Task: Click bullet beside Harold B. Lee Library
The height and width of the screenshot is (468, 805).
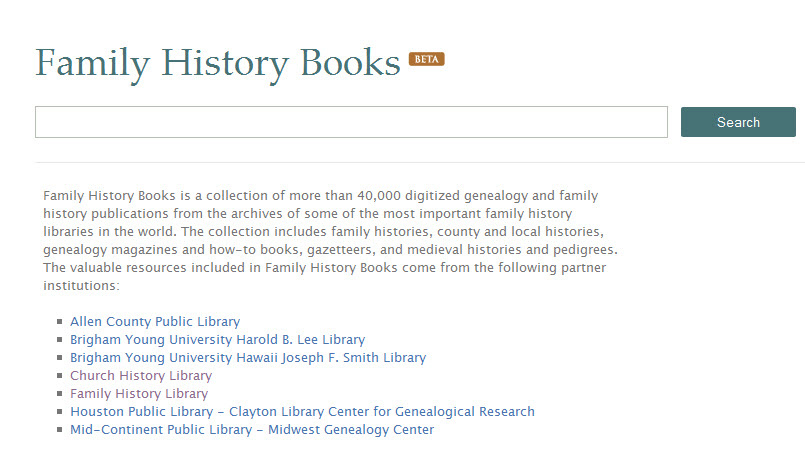Action: click(x=60, y=341)
